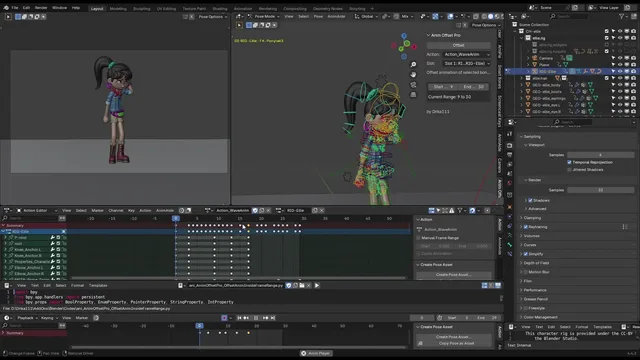The width and height of the screenshot is (640, 360).
Task: Switch to the Animation workspace tab
Action: 243,9
